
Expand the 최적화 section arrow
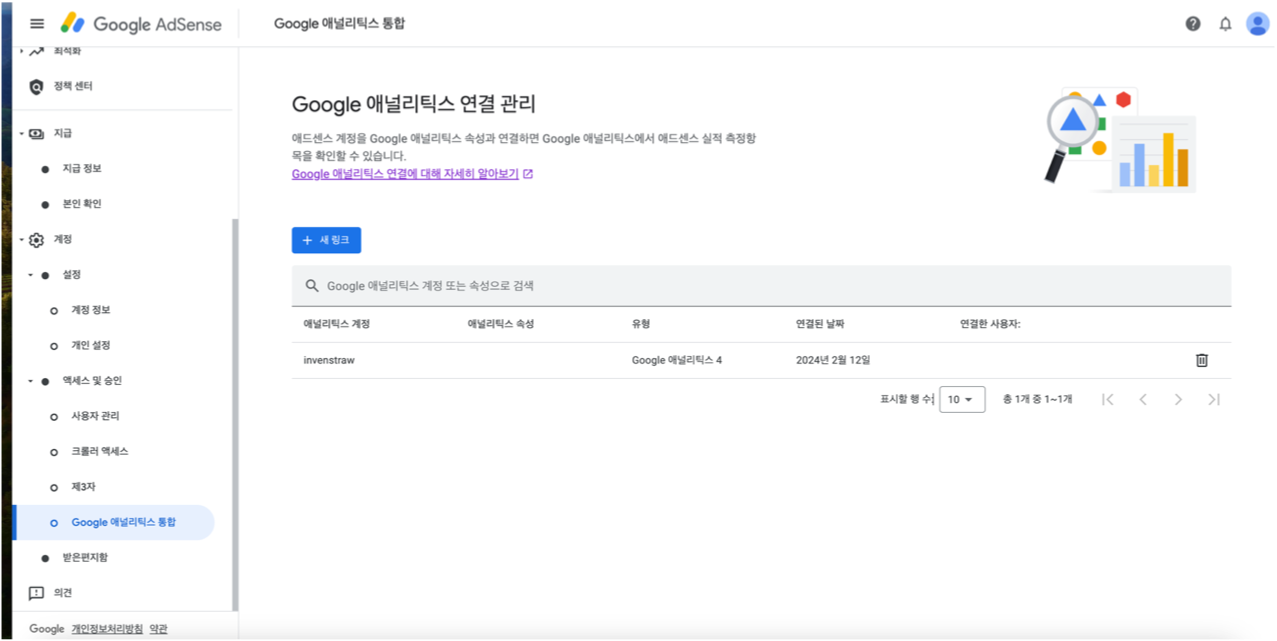pos(21,51)
